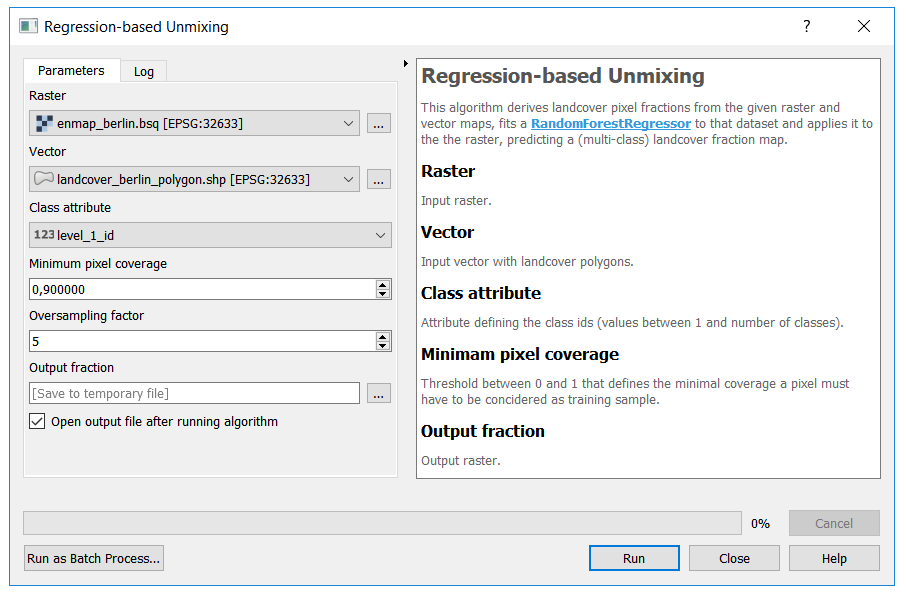Decrease Oversampling factor with down arrow
The width and height of the screenshot is (906, 599).
click(383, 345)
